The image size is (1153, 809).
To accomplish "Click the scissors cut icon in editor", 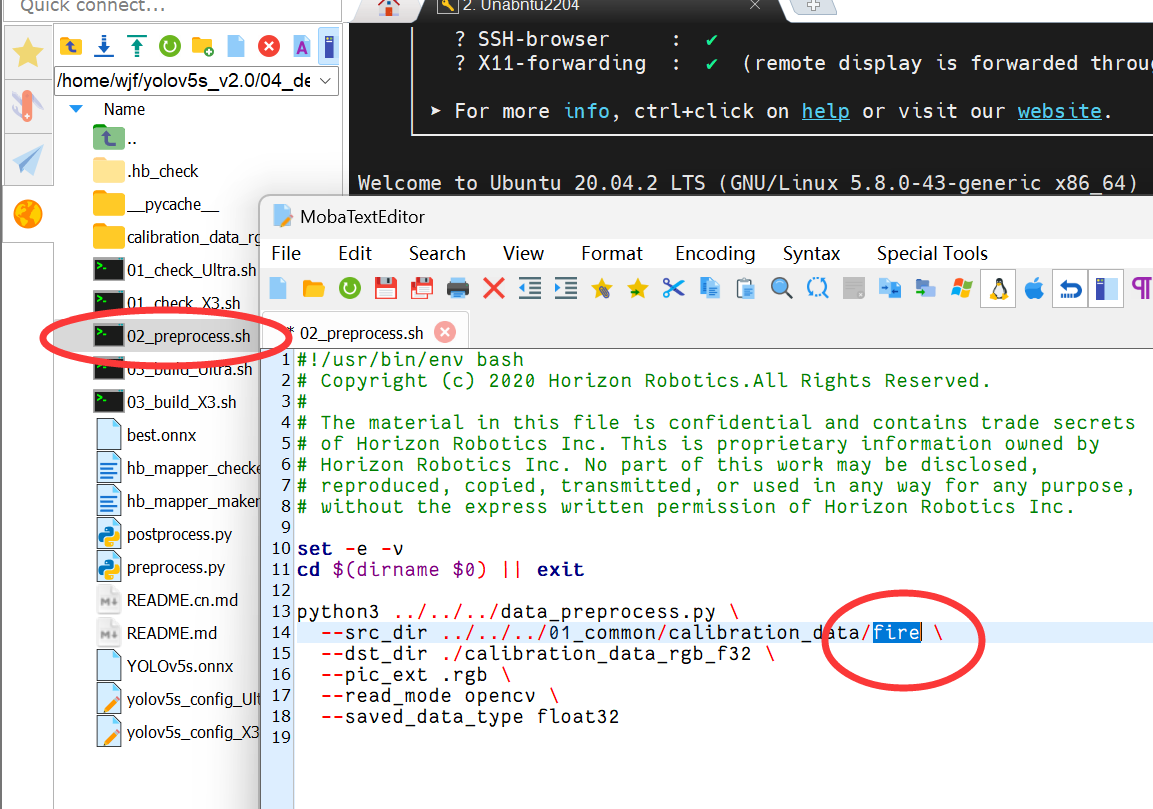I will pos(673,289).
